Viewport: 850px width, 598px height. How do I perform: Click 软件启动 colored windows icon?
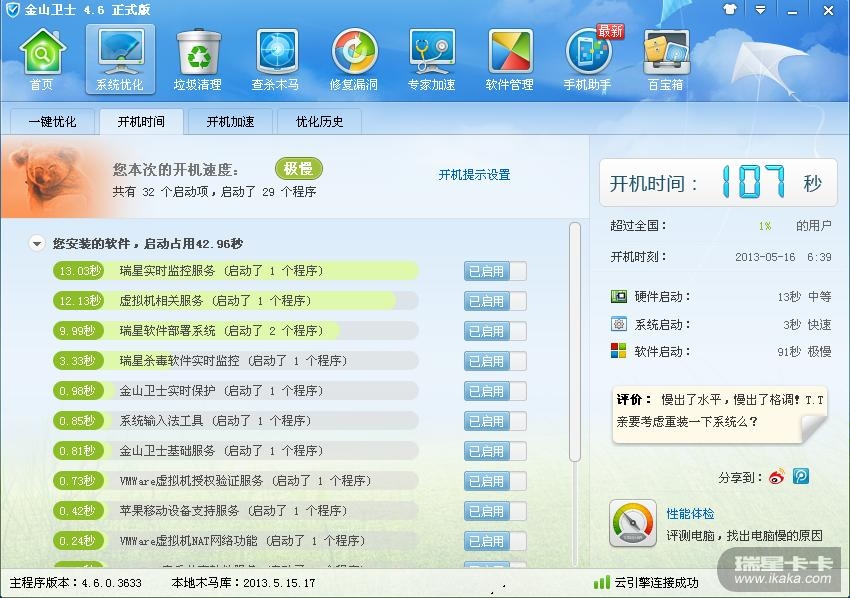pyautogui.click(x=619, y=351)
